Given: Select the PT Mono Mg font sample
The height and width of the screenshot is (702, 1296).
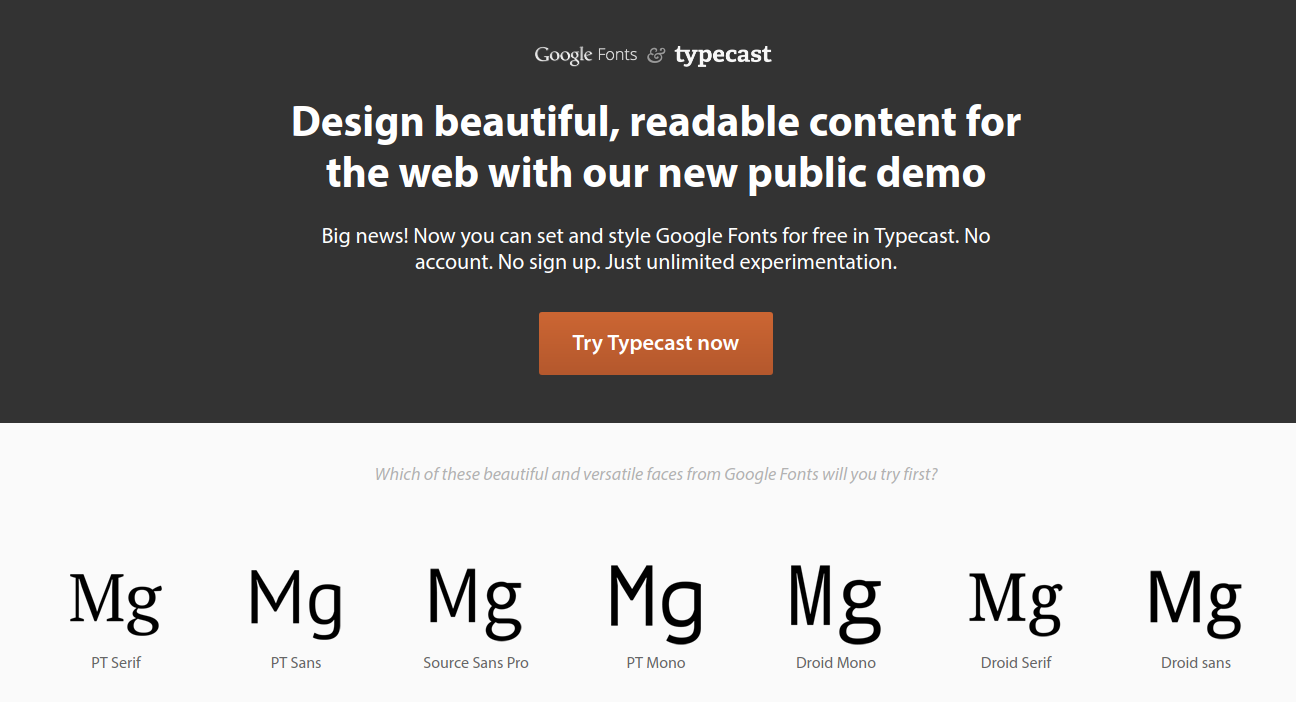Looking at the screenshot, I should (656, 602).
